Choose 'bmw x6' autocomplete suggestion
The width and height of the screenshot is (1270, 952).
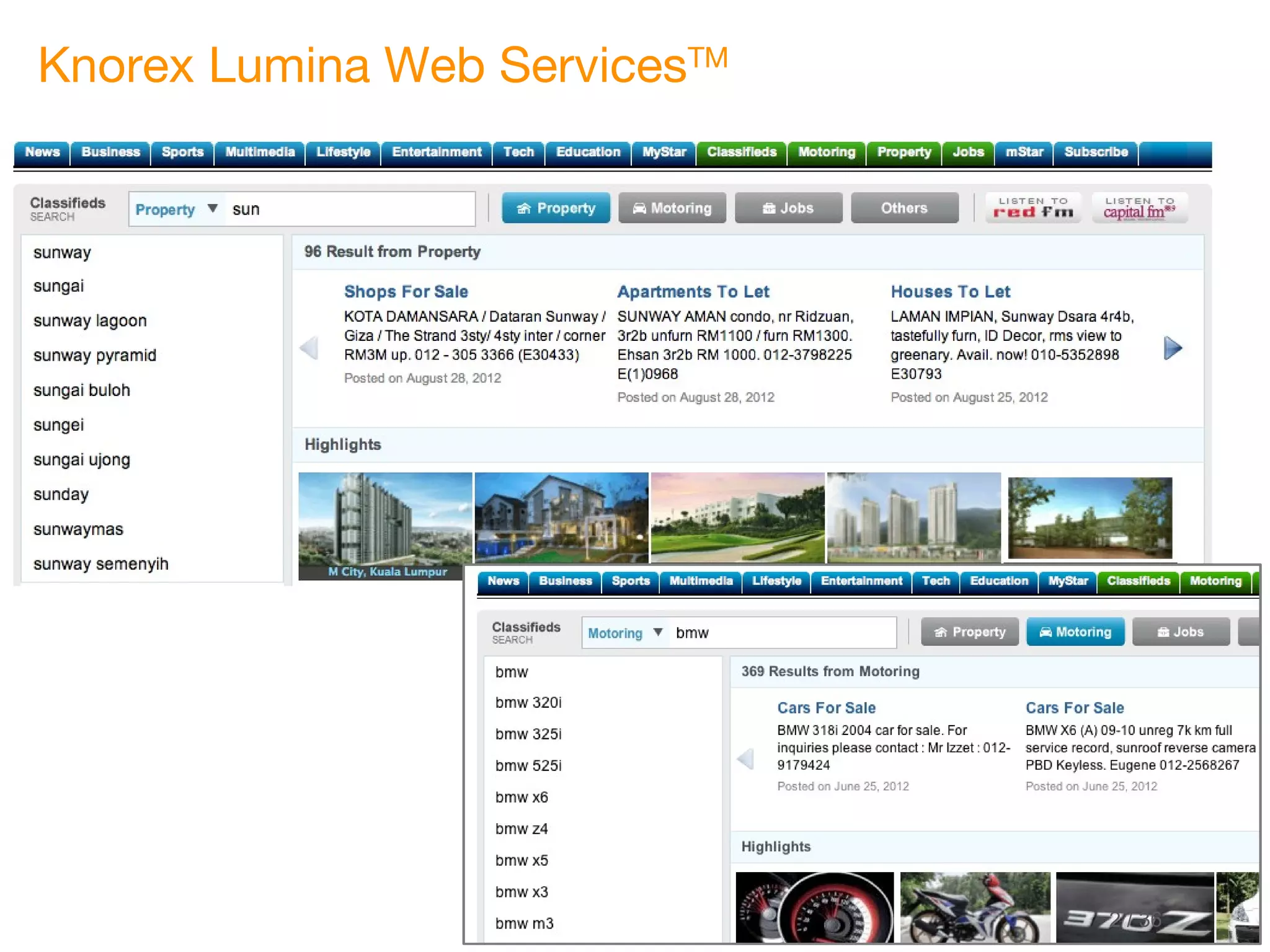(522, 798)
